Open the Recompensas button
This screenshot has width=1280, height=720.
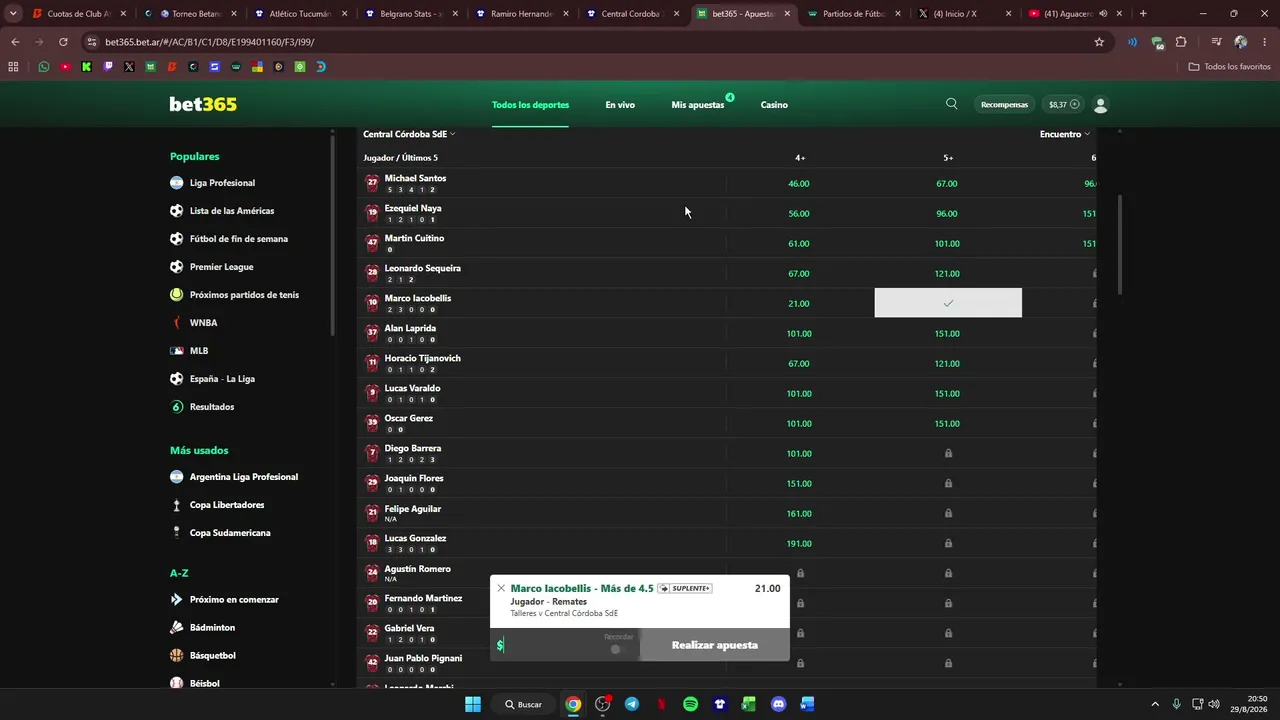coord(1004,105)
